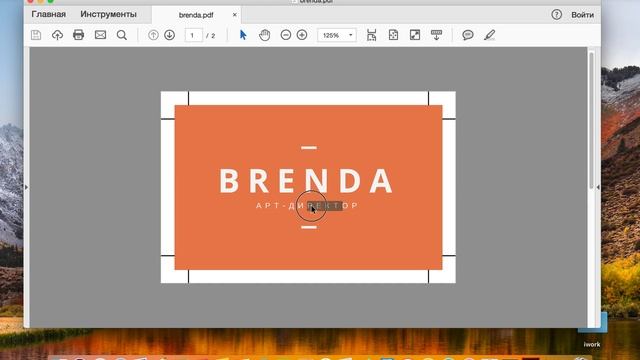Screen dimensions: 640x360
Task: Activate the Hand pan tool
Action: 264,35
